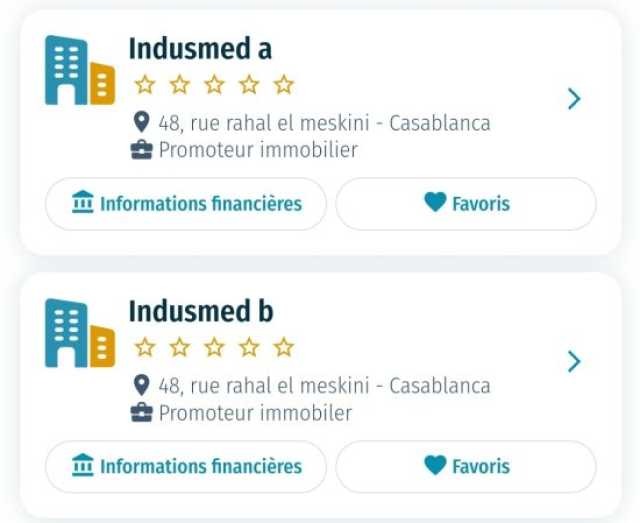Click the bank icon in Indusmed a's financial button
This screenshot has width=640, height=523.
(x=83, y=202)
